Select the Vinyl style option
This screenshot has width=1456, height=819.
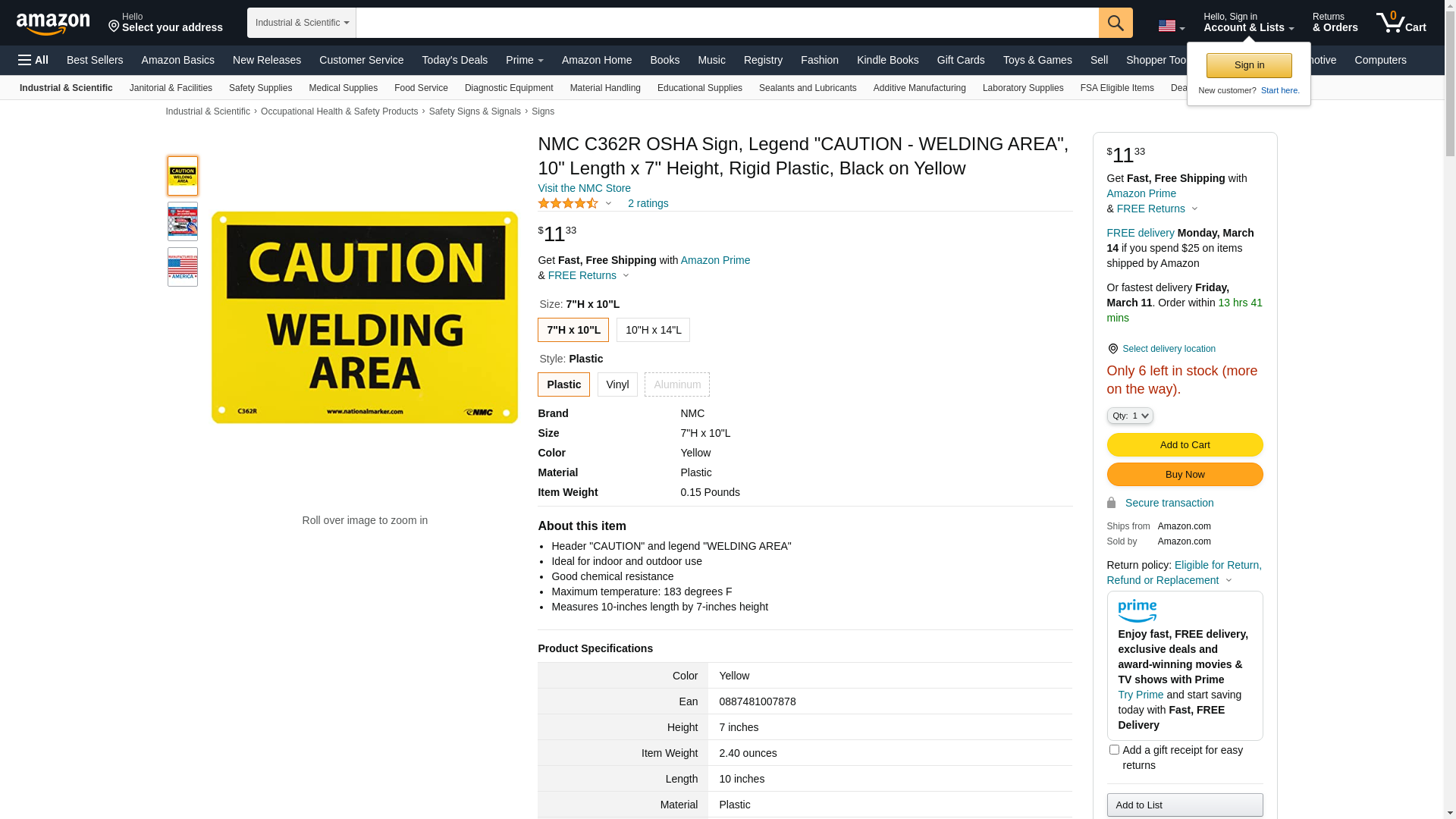point(617,384)
